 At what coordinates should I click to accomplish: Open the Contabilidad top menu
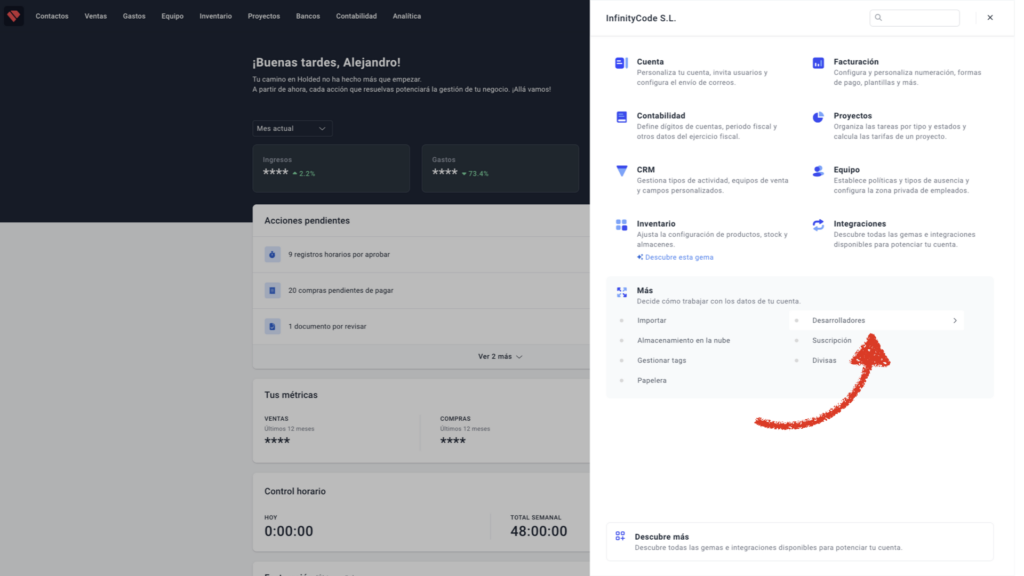[359, 16]
